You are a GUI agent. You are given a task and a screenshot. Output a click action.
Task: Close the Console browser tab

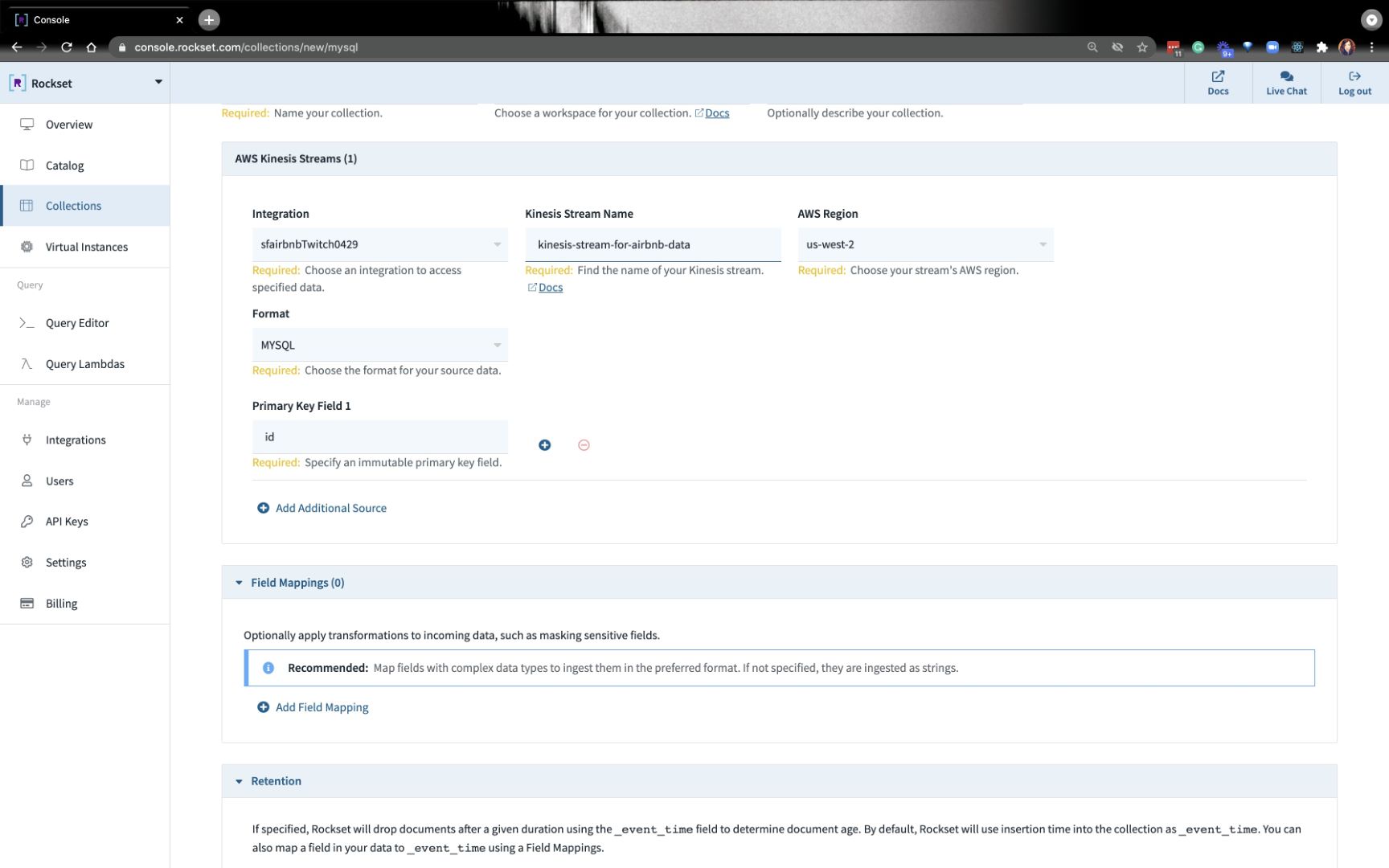pyautogui.click(x=179, y=20)
